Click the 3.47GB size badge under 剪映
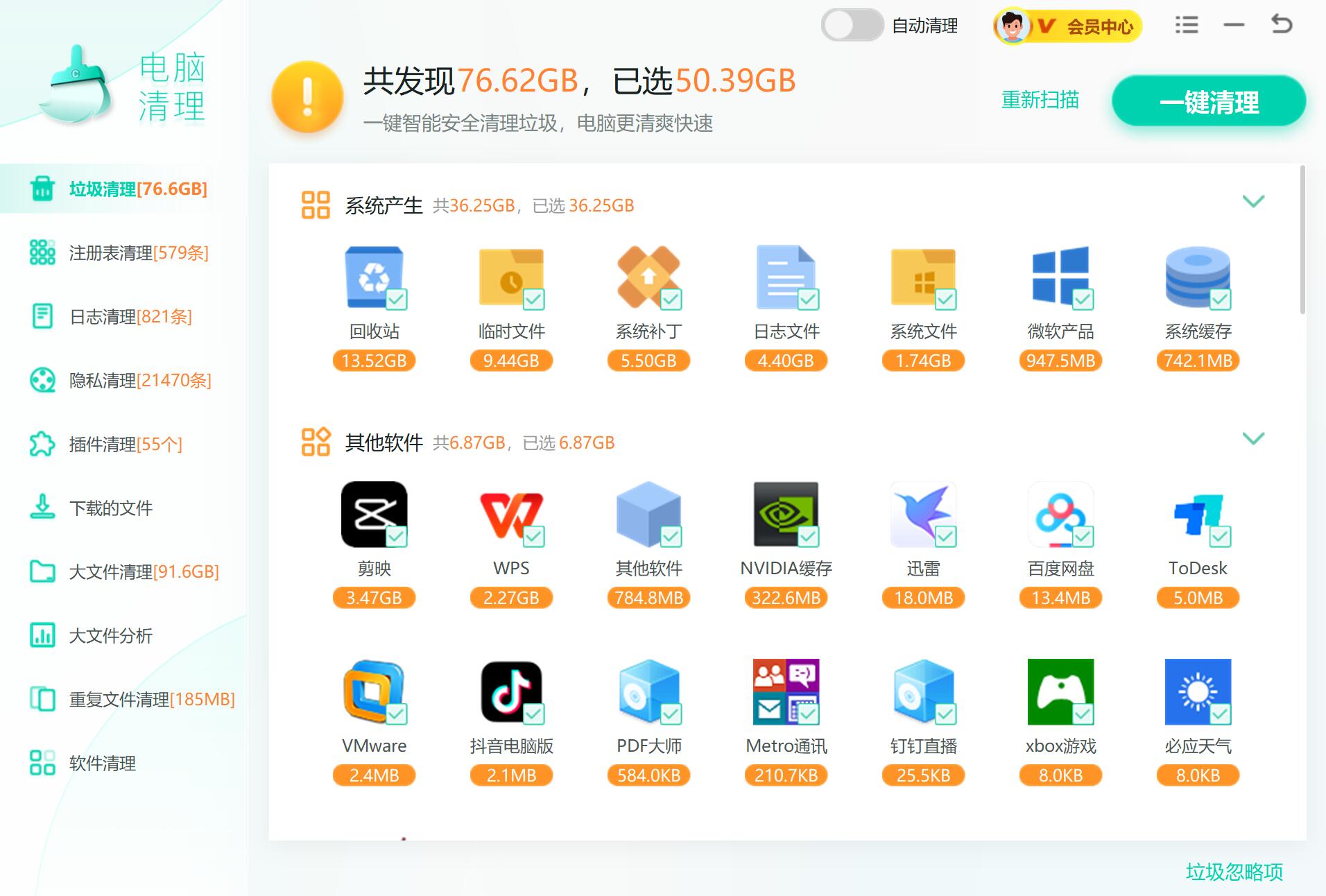1326x896 pixels. click(x=374, y=598)
